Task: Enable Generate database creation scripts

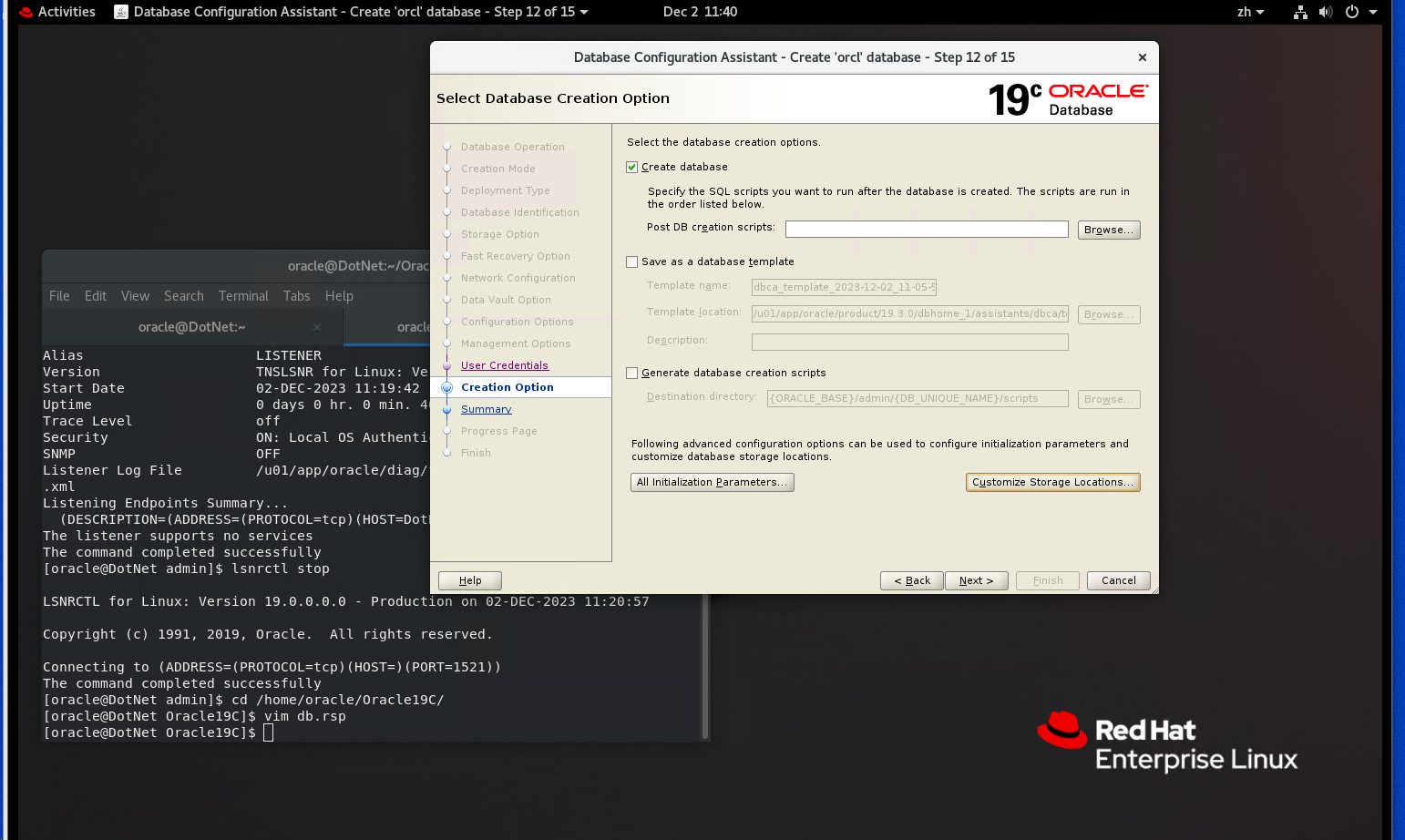Action: [x=632, y=374]
